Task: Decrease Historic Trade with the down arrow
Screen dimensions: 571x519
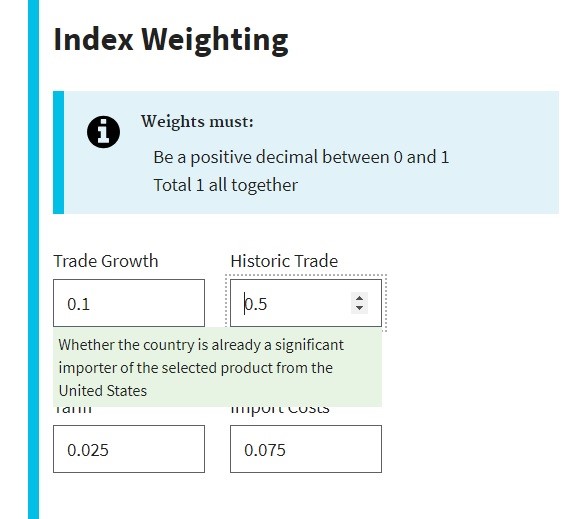Action: 359,308
